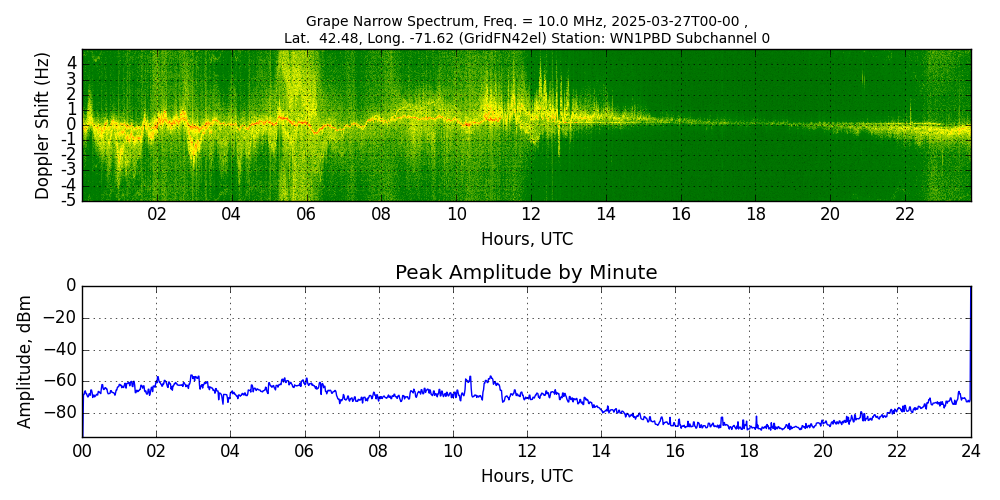This screenshot has height=500, width=1000.
Task: Click the station WN1PBD subtitle line
Action: click(x=526, y=38)
